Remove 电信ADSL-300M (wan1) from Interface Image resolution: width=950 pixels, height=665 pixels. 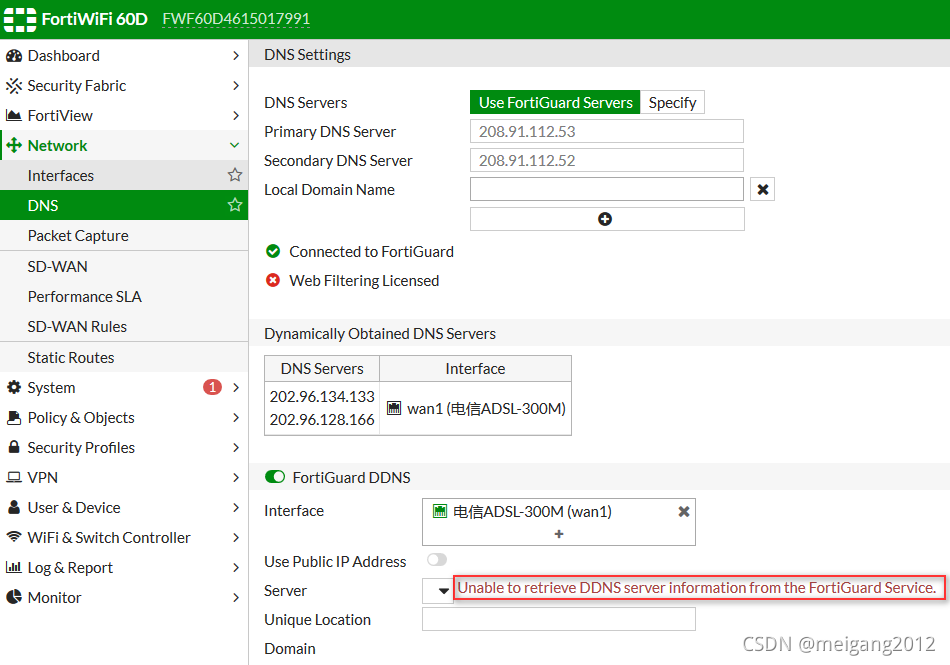point(683,512)
